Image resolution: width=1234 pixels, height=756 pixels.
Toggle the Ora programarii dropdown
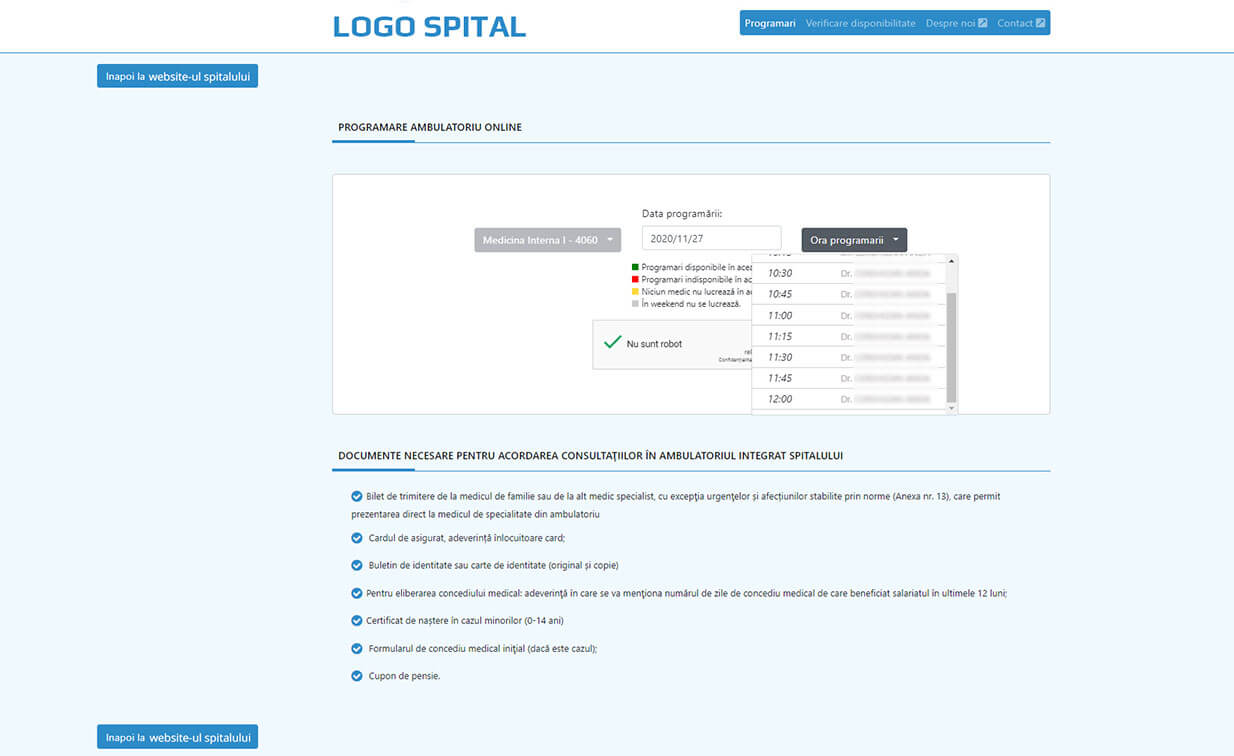(x=854, y=240)
